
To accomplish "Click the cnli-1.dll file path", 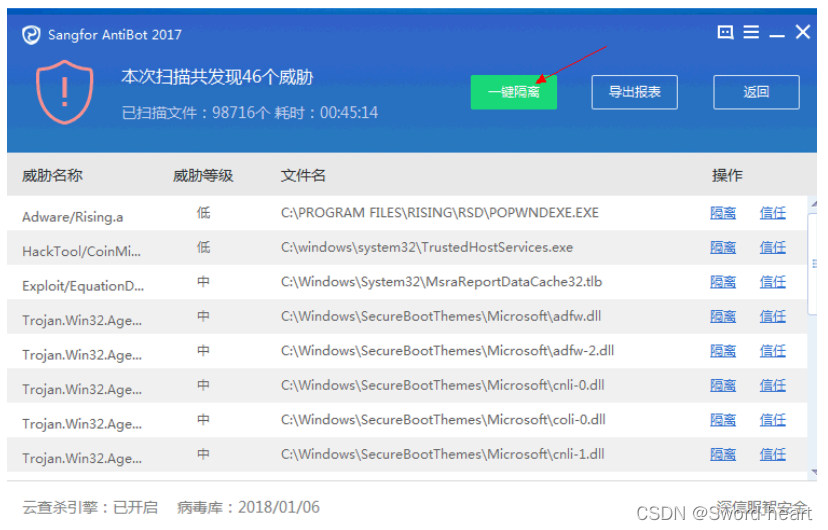I will 442,455.
